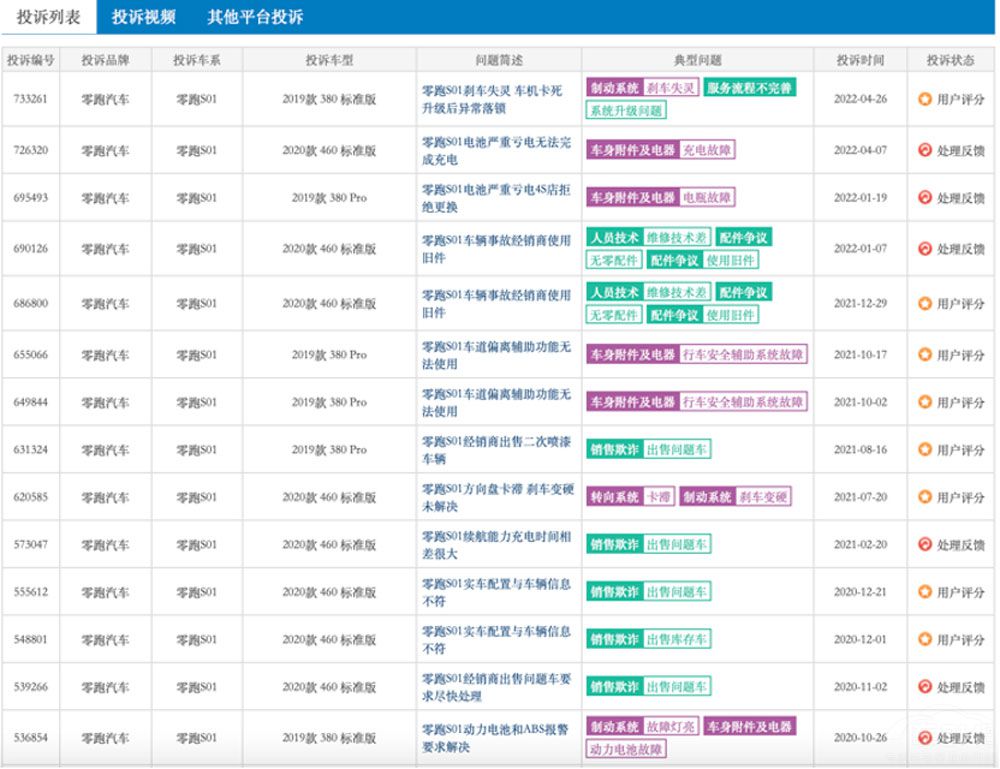
Task: Open the 续航能力充电时间相差很大 complaint link
Action: coord(495,545)
